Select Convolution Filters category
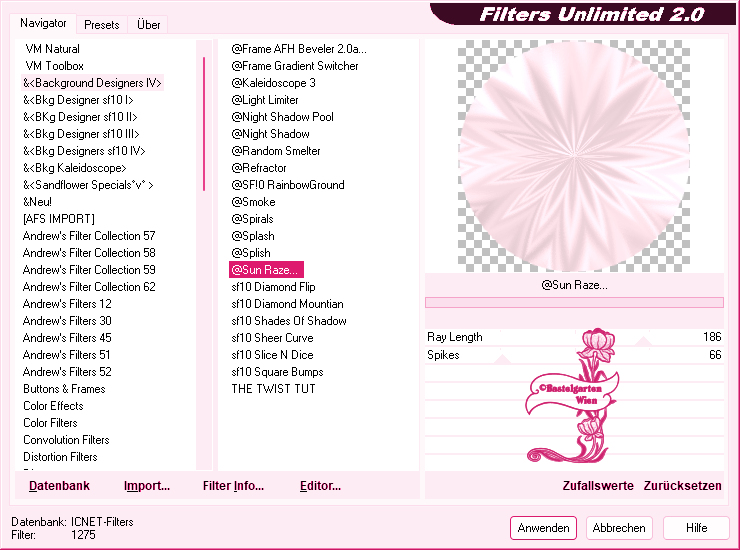740x550 pixels. click(66, 440)
